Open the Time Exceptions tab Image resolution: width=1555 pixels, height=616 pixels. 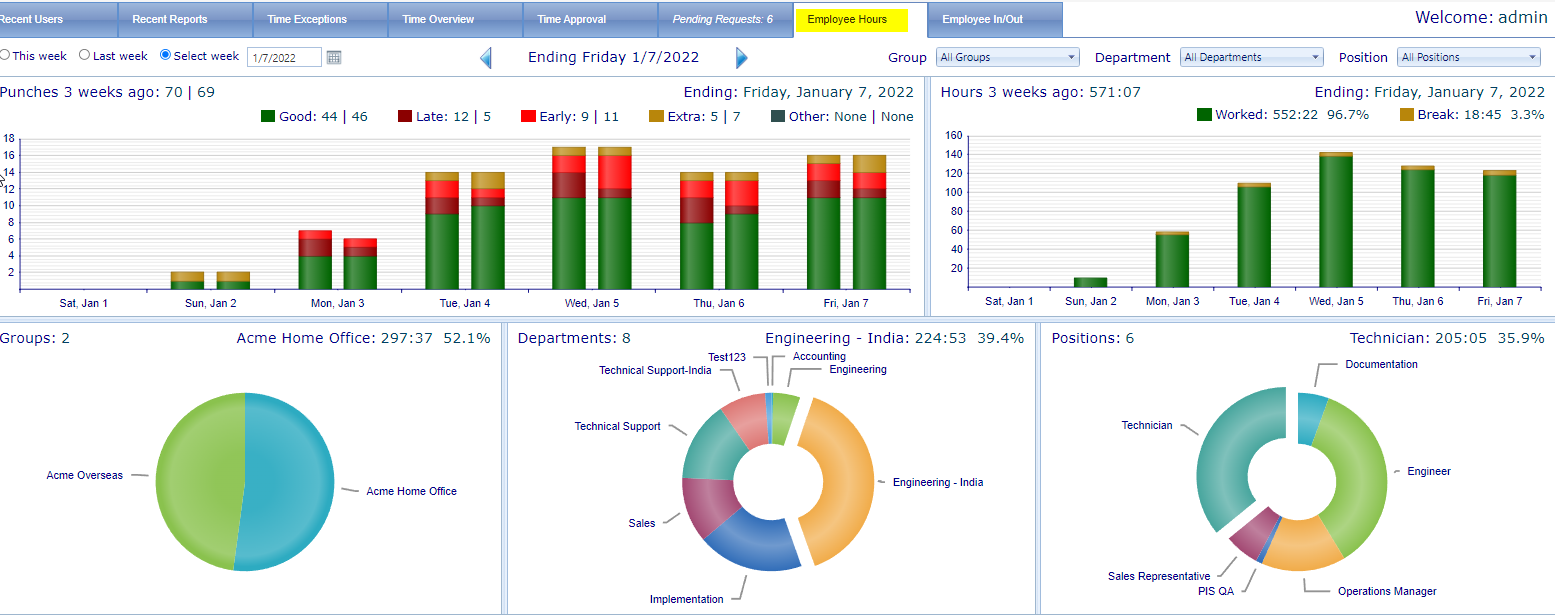point(320,19)
